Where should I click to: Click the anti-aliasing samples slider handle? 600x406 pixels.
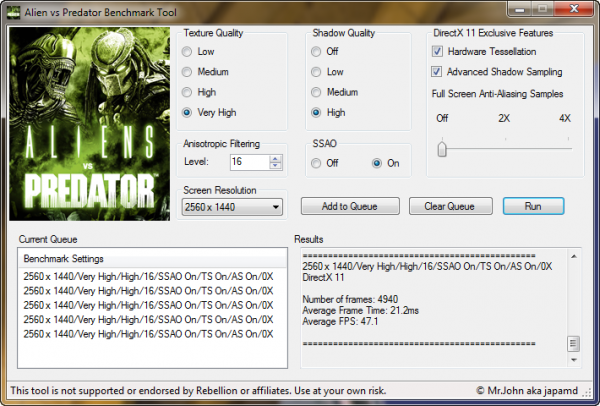pos(441,150)
